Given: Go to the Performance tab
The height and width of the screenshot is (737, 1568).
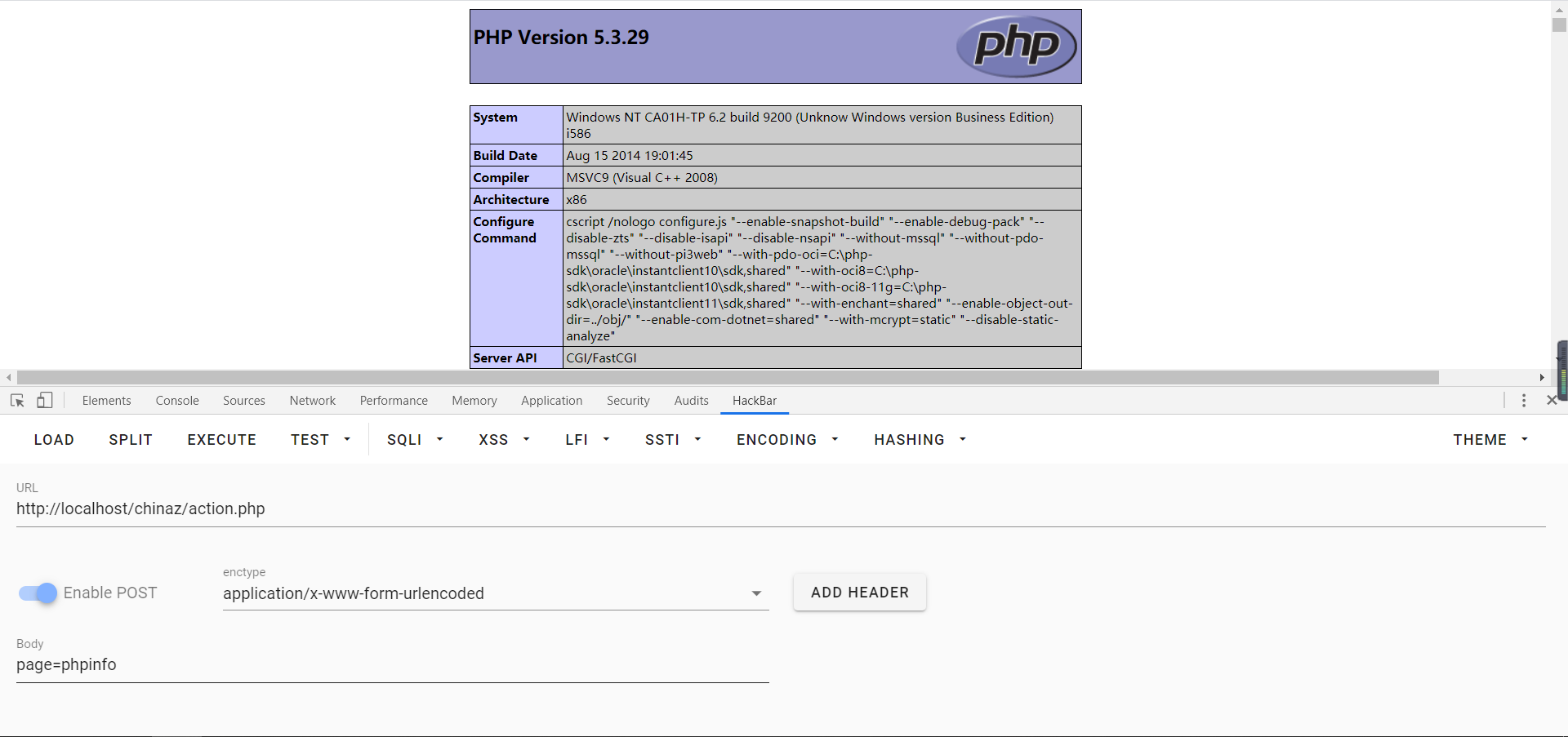Looking at the screenshot, I should click(394, 401).
